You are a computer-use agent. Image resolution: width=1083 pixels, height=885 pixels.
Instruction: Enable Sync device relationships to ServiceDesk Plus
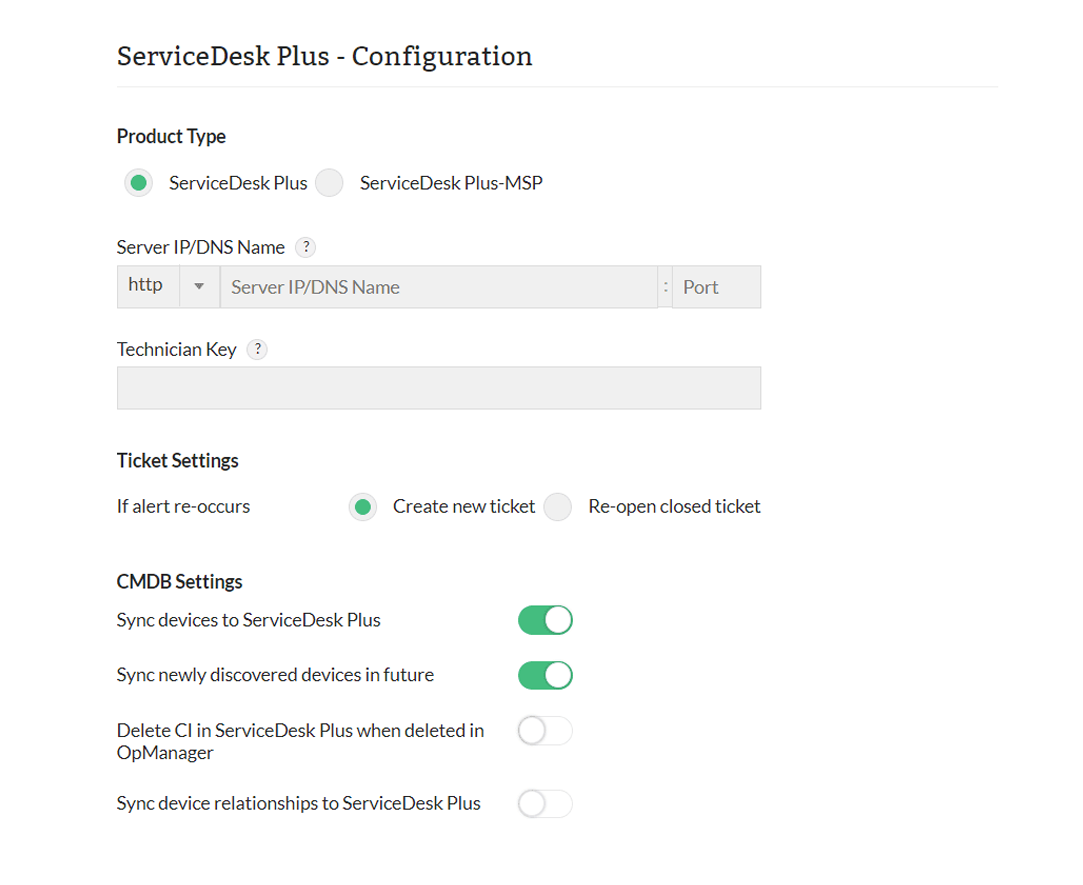click(x=544, y=803)
